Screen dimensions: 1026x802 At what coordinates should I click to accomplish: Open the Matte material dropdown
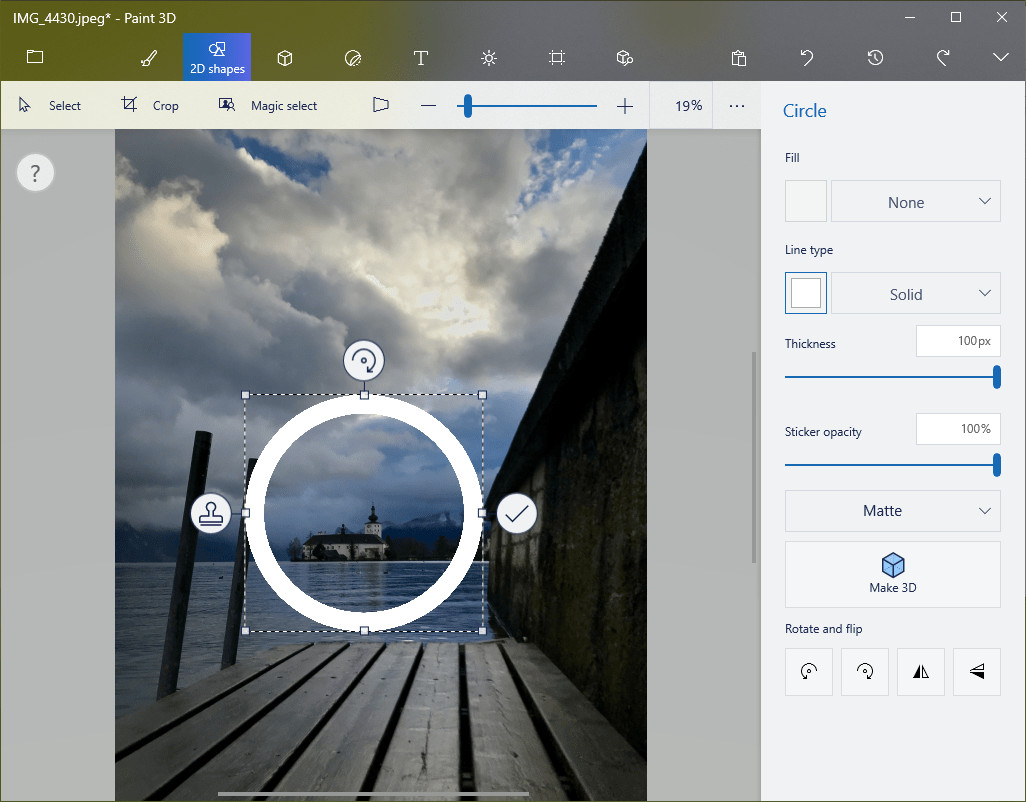893,511
